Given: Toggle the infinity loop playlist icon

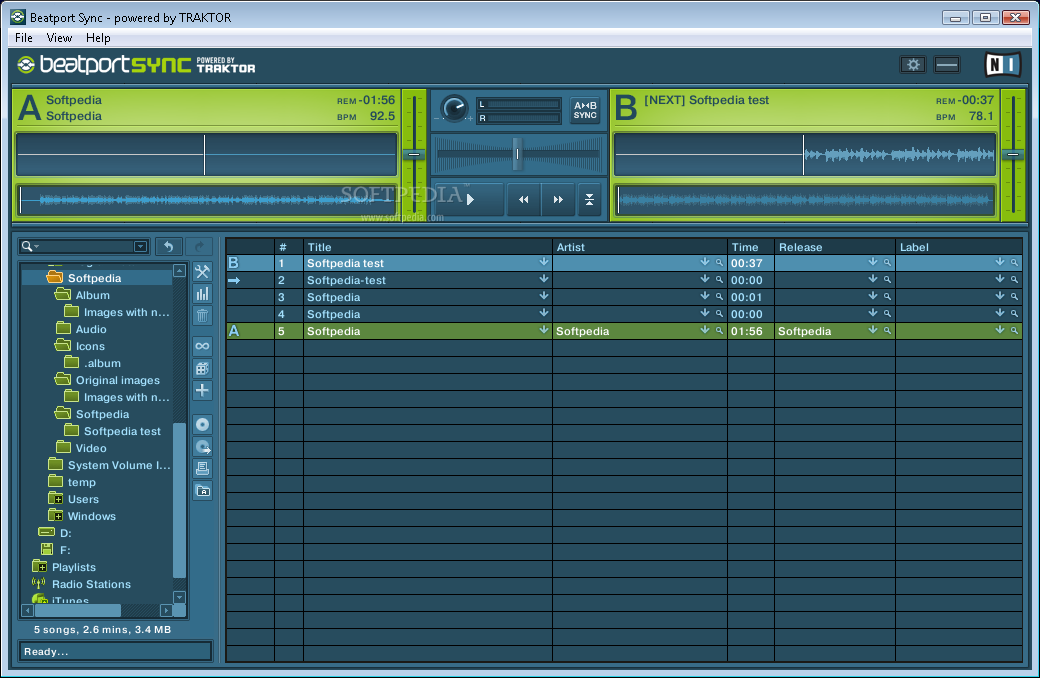Looking at the screenshot, I should tap(202, 346).
